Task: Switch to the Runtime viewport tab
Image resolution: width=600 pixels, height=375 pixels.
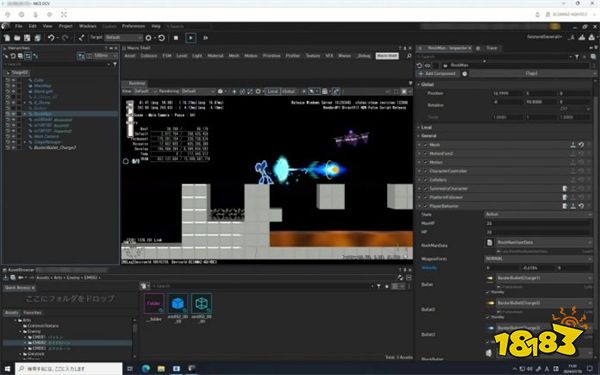Action: (137, 83)
